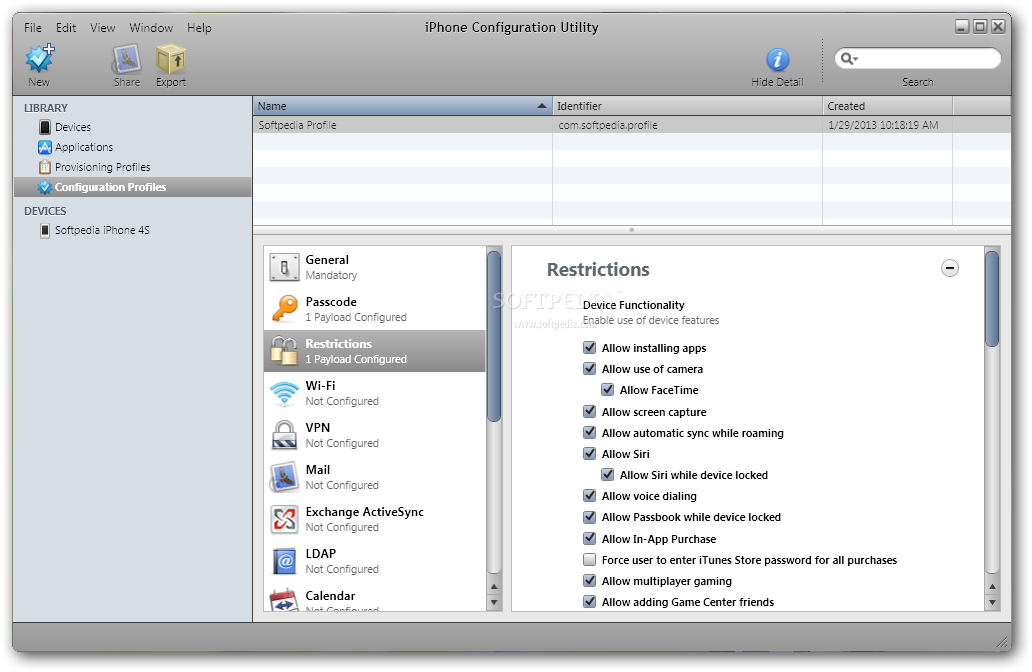Click the Export toolbar icon
1032x672 pixels.
click(170, 59)
